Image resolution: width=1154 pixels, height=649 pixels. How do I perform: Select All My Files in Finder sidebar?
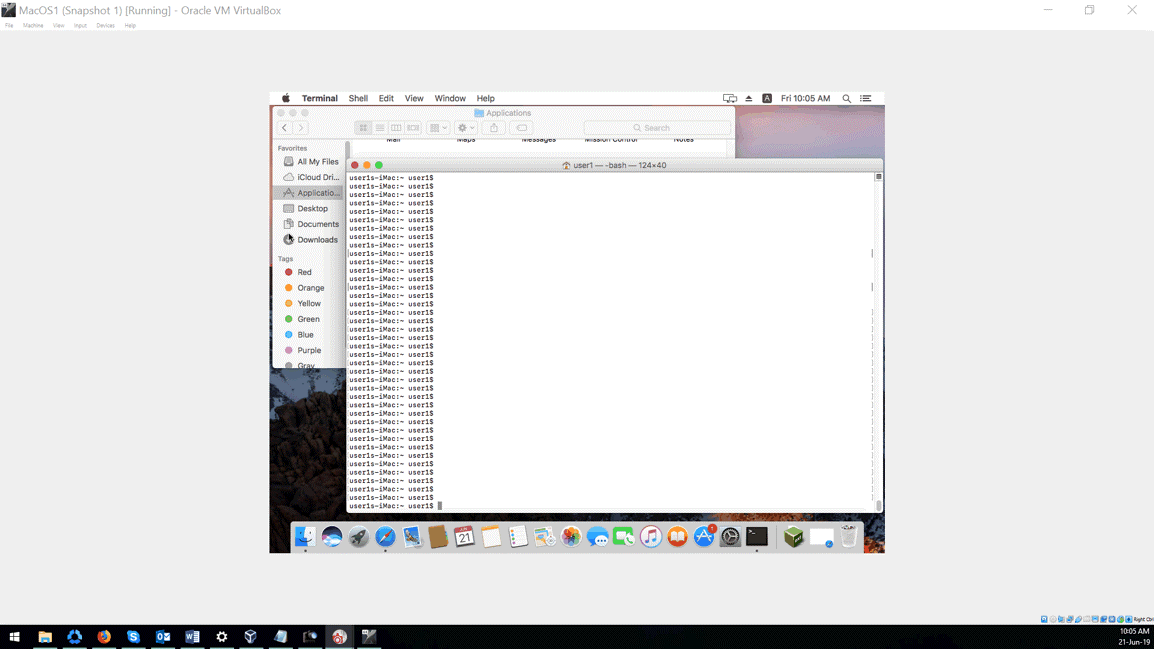310,162
